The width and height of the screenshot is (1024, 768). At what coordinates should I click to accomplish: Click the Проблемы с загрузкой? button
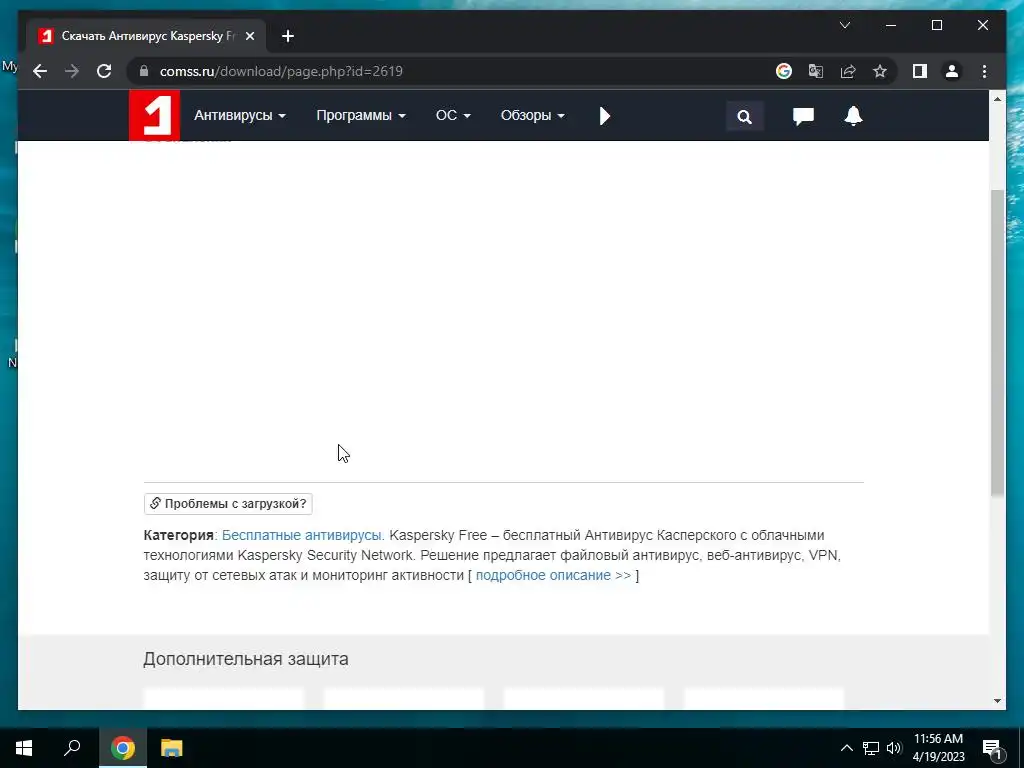228,504
